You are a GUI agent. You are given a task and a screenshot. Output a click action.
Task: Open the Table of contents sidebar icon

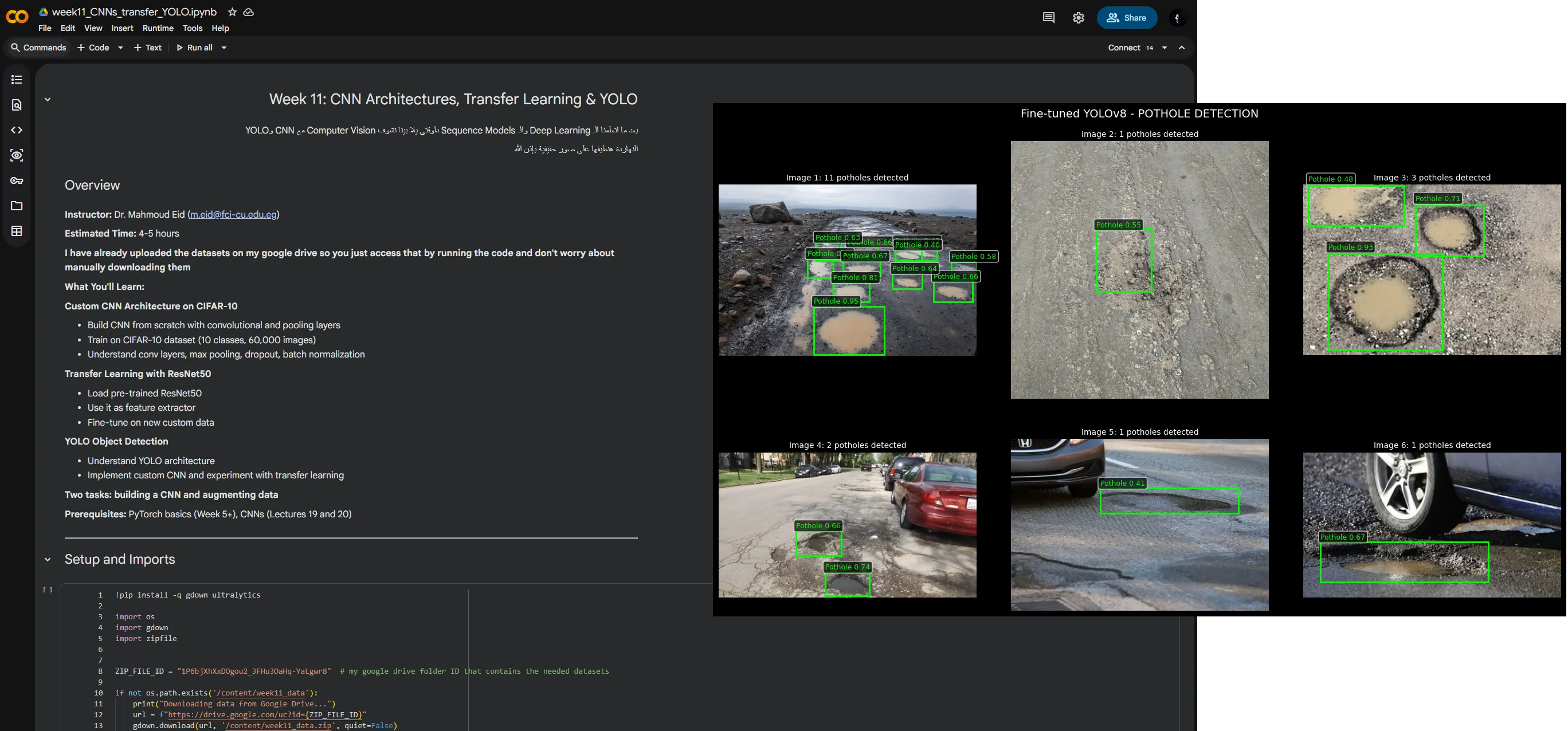click(x=17, y=80)
